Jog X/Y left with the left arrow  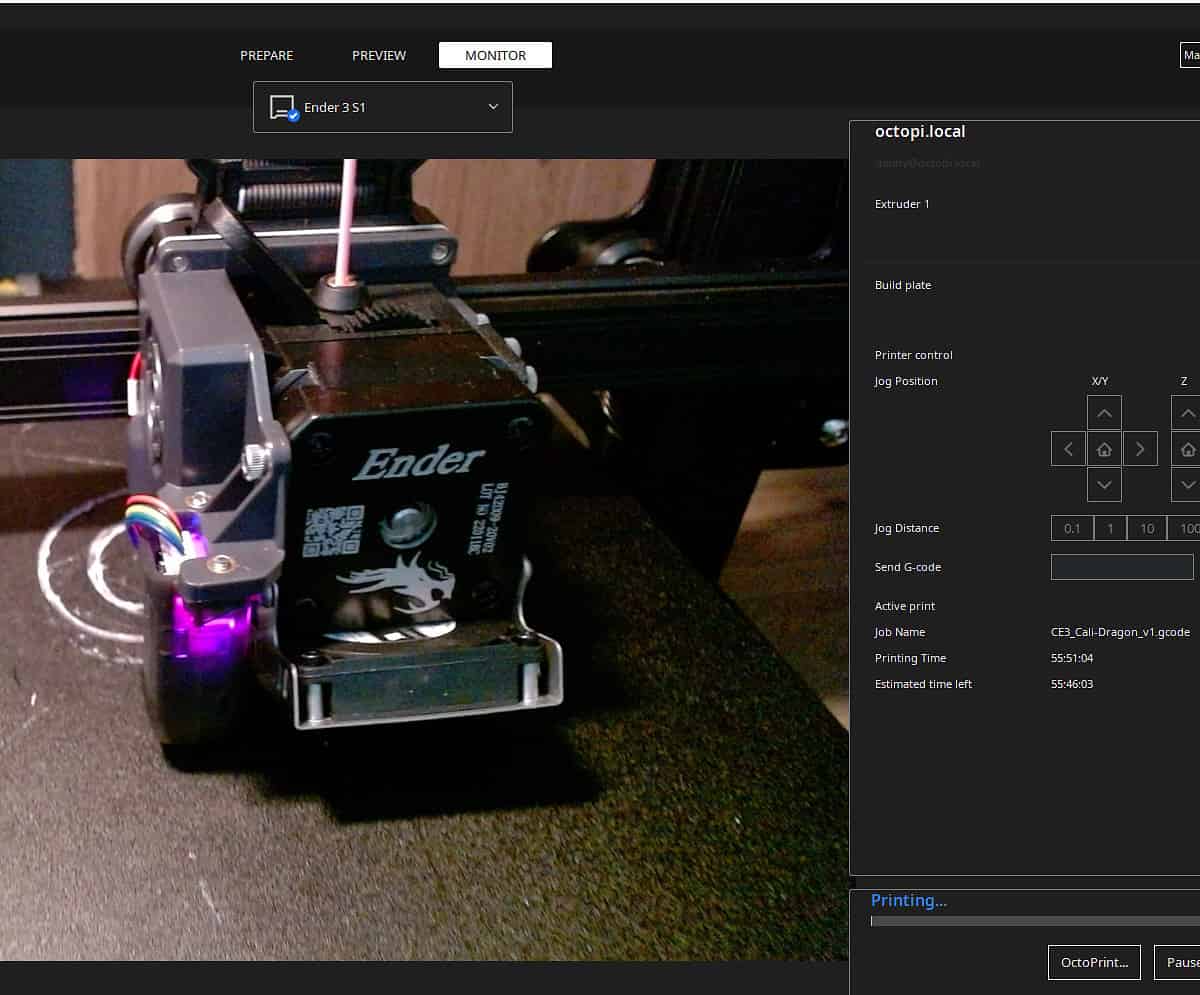coord(1068,449)
